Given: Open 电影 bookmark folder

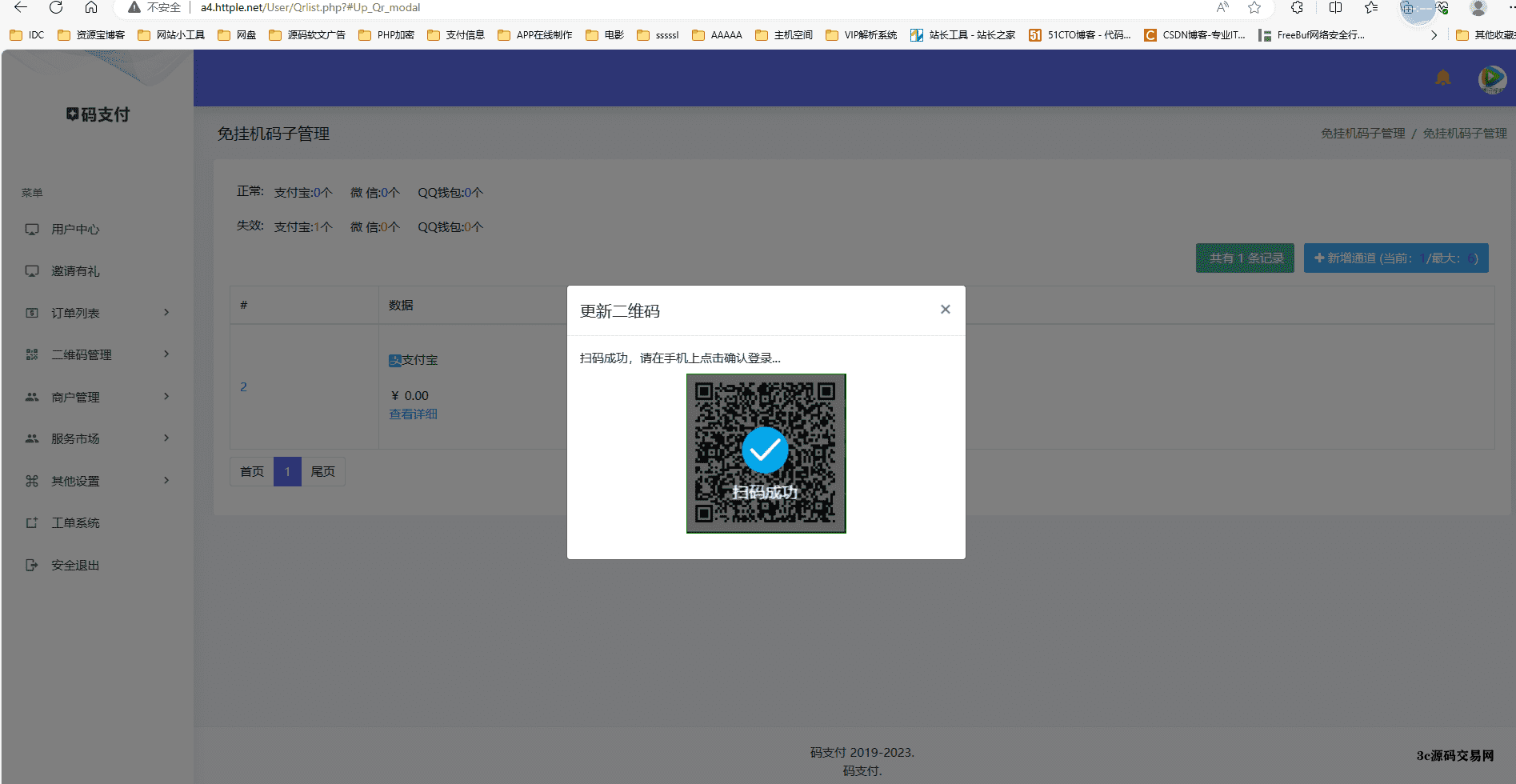Looking at the screenshot, I should (605, 35).
